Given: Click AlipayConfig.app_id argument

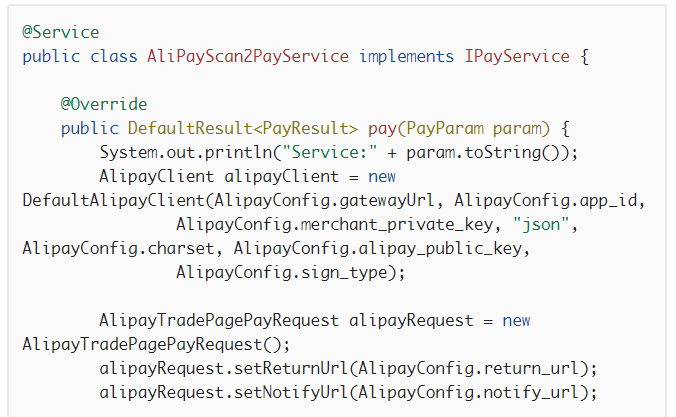Looking at the screenshot, I should click(545, 201).
